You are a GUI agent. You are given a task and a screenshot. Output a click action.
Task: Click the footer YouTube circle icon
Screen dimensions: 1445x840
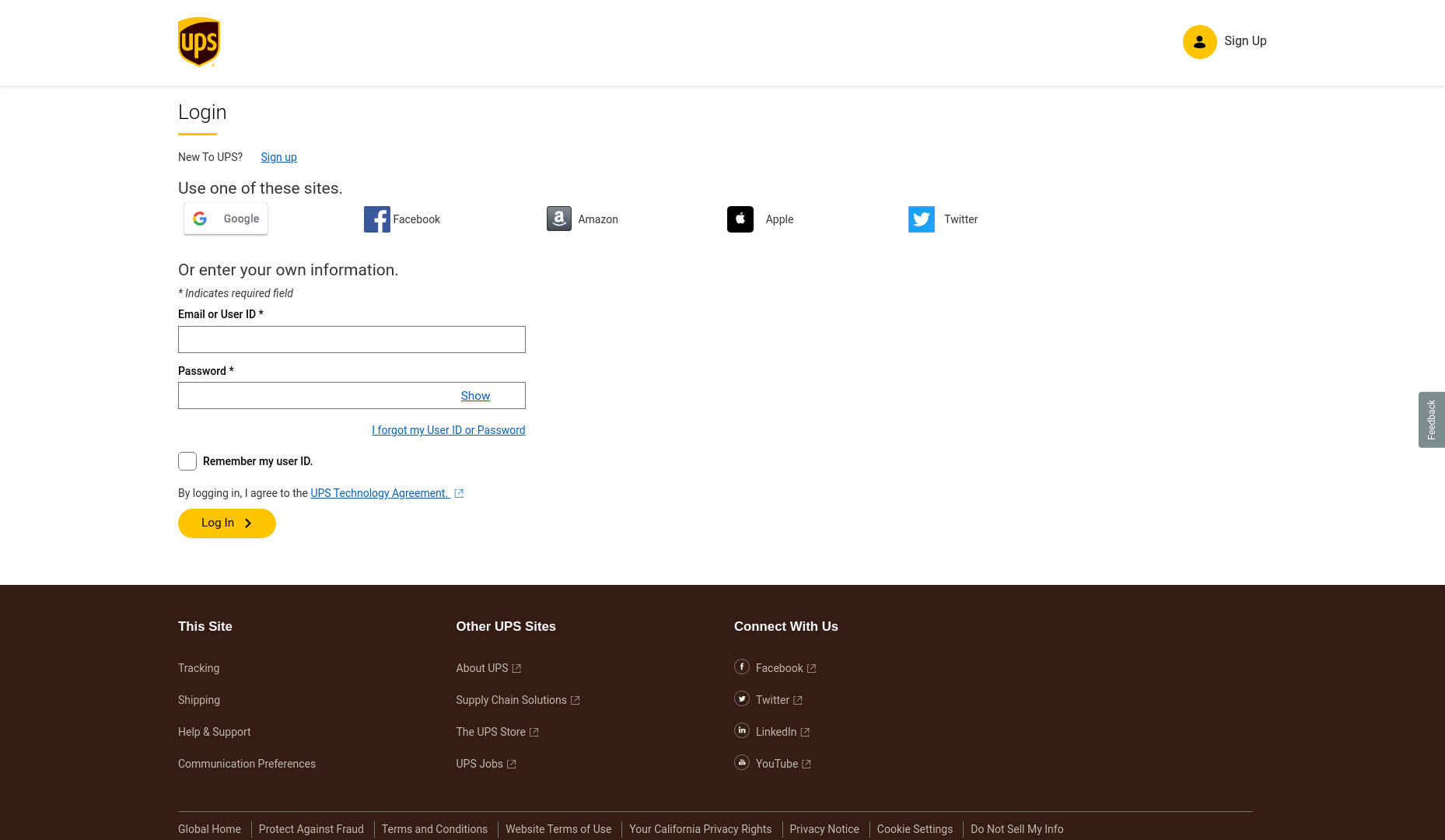point(742,762)
